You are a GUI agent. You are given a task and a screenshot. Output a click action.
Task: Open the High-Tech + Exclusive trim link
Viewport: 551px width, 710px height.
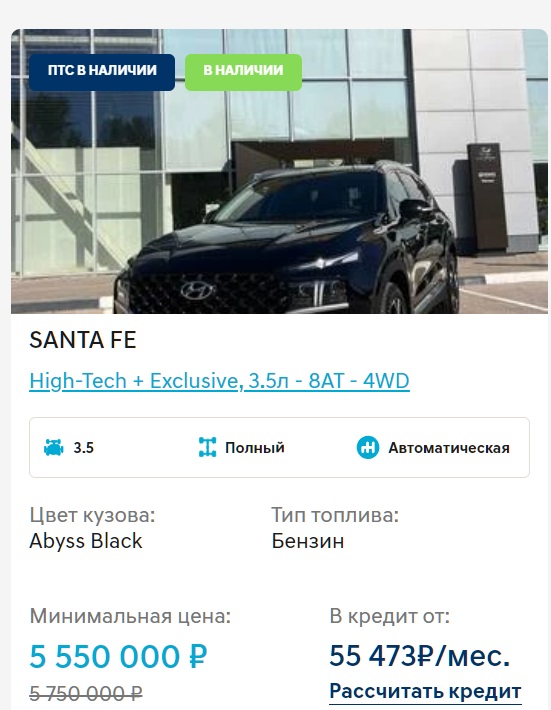(x=219, y=381)
